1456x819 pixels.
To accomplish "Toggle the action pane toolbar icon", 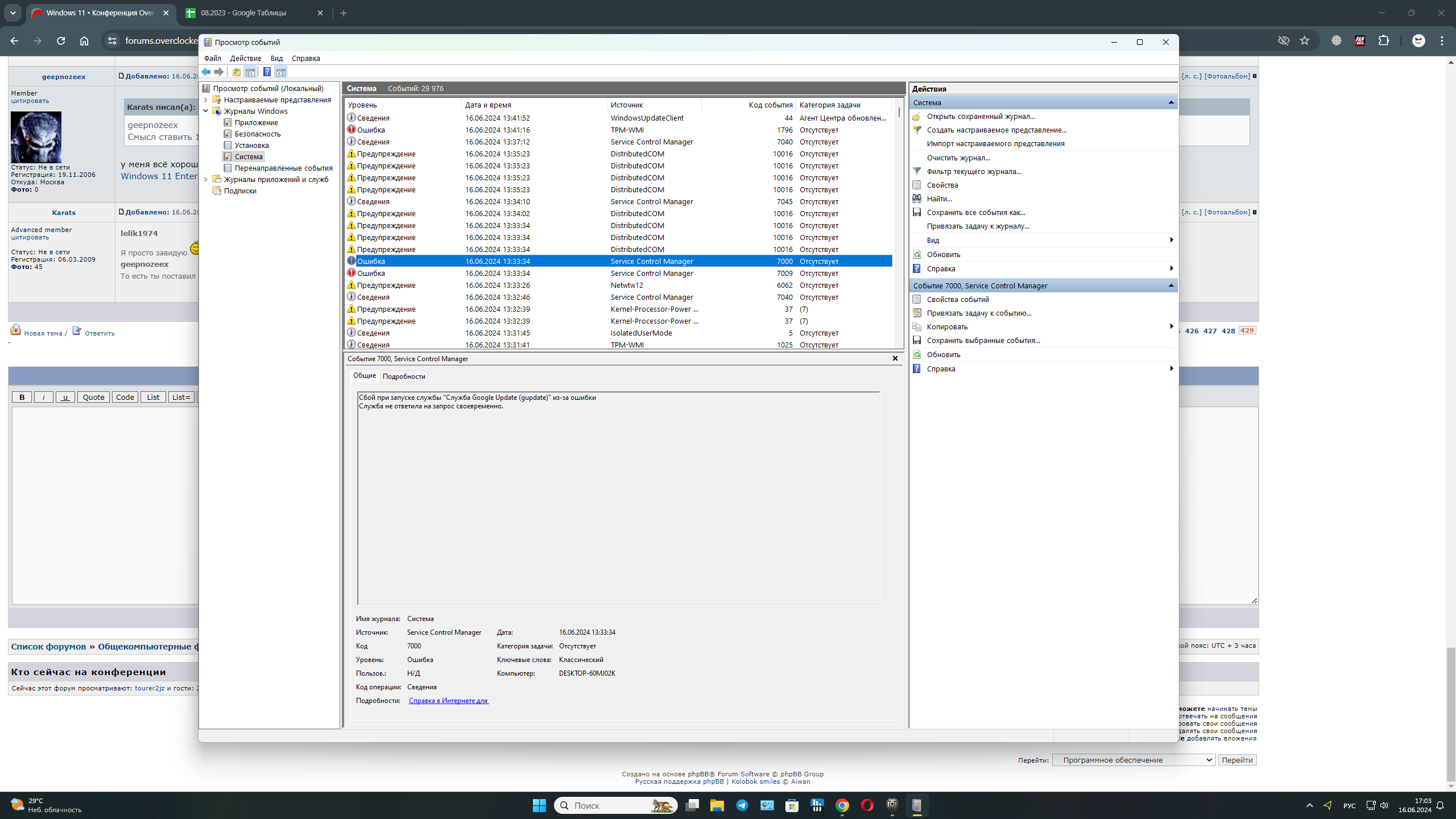I will tap(281, 72).
